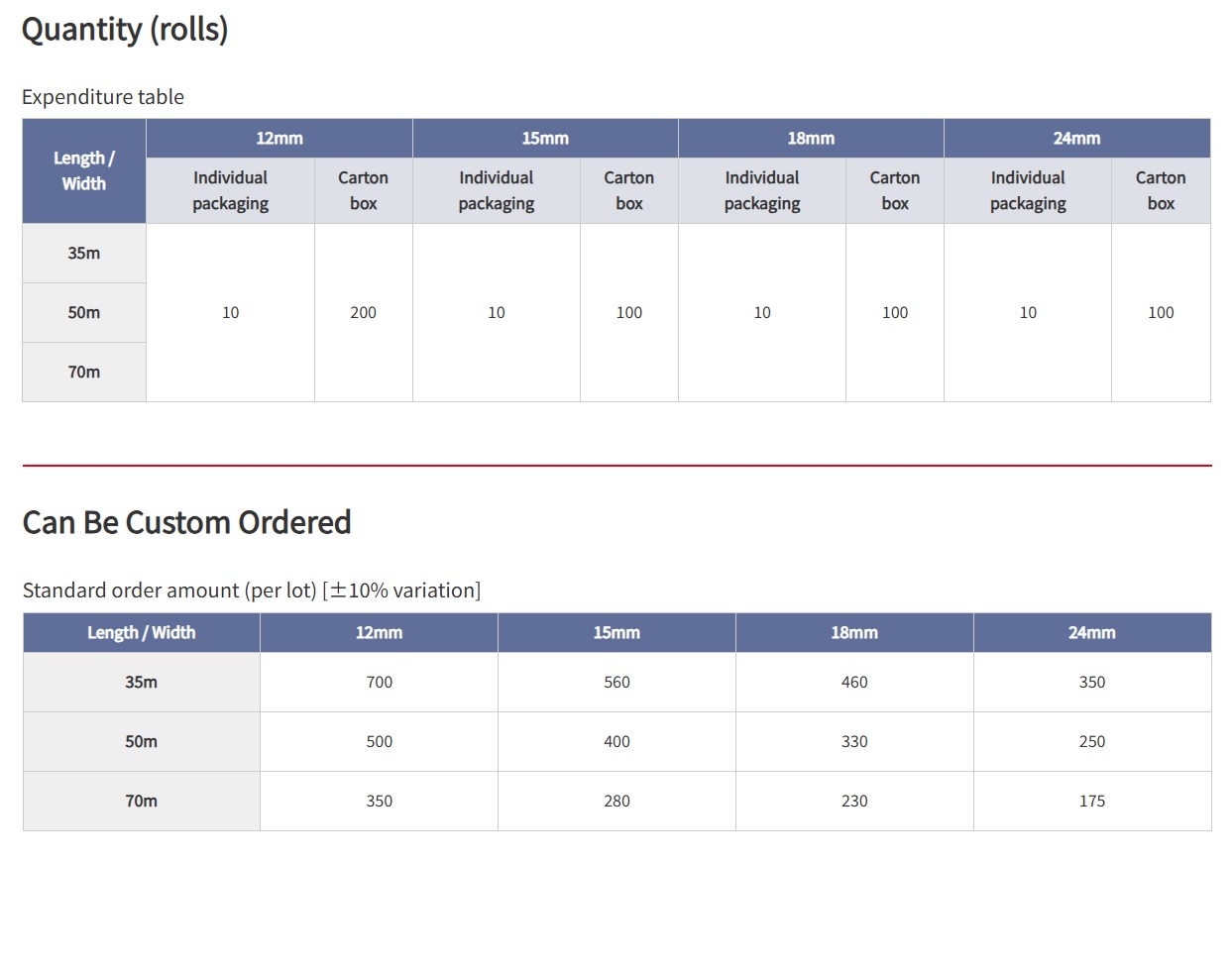Select the 24mm header in the standard order table
Screen dimensions: 1232x968
point(1091,633)
